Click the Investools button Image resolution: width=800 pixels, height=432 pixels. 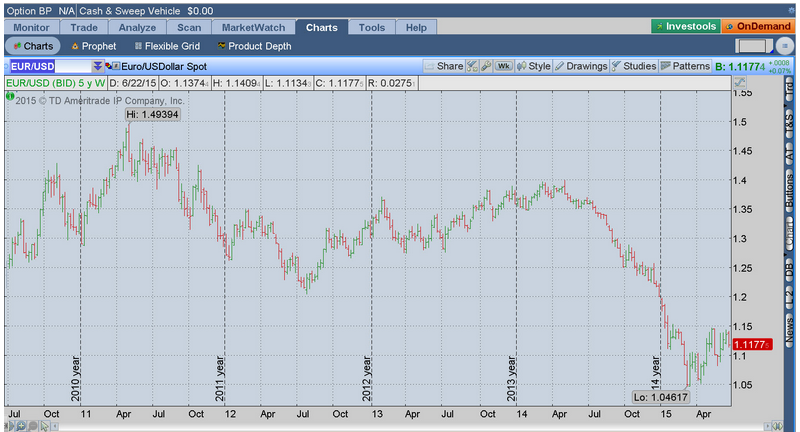(686, 27)
